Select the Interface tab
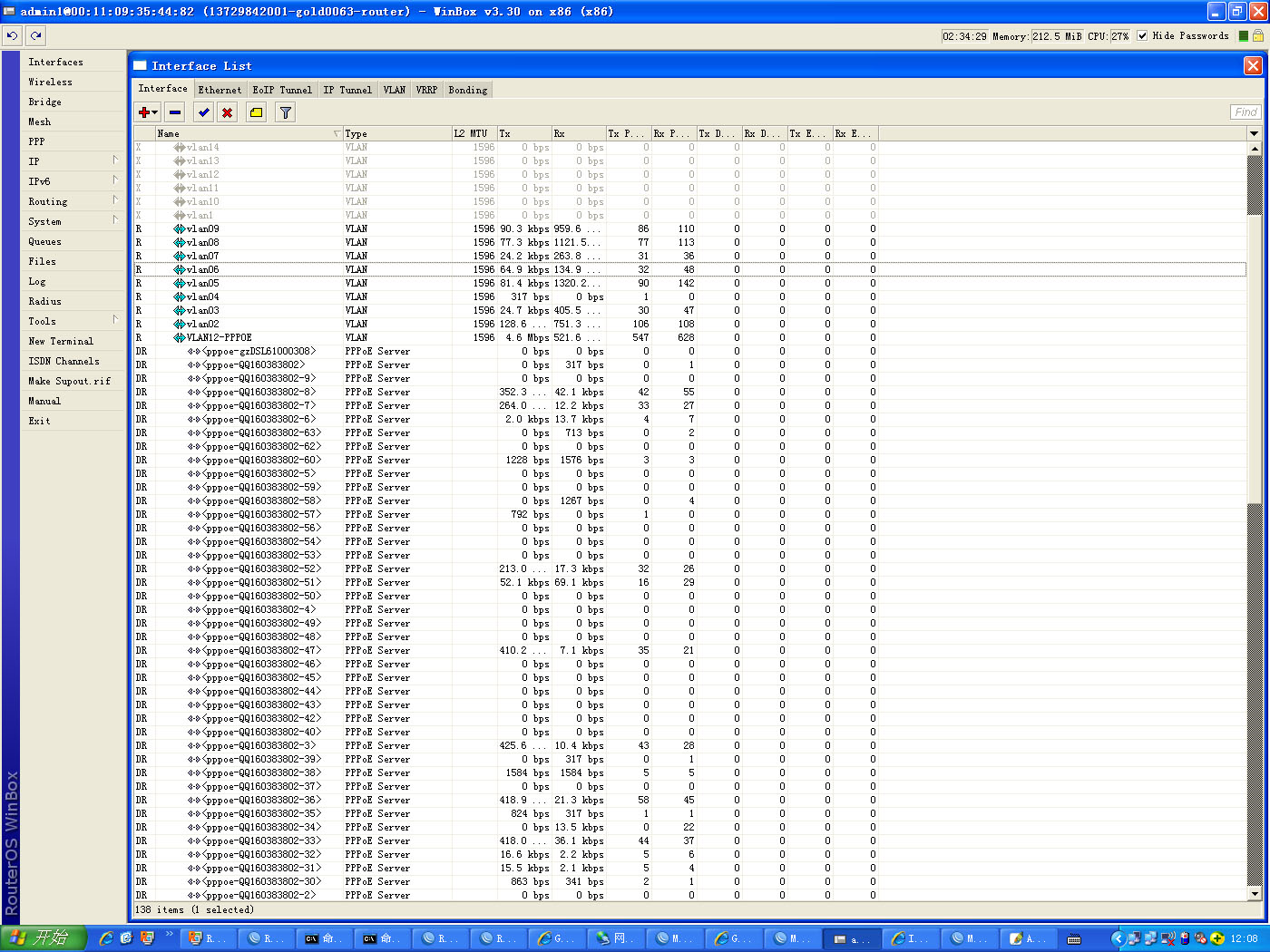 pos(163,88)
